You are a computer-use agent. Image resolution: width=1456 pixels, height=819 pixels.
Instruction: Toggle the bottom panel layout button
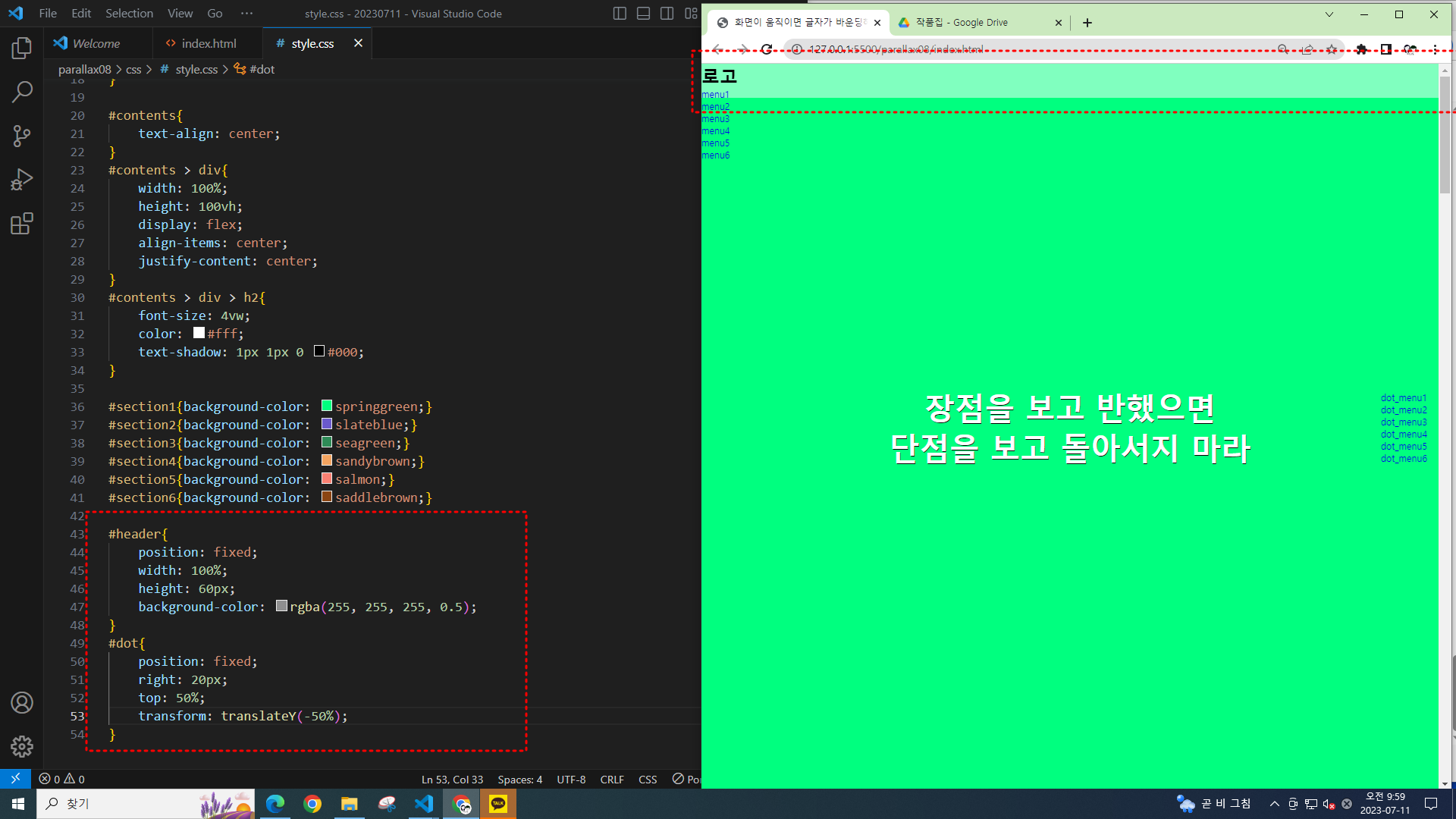tap(643, 14)
